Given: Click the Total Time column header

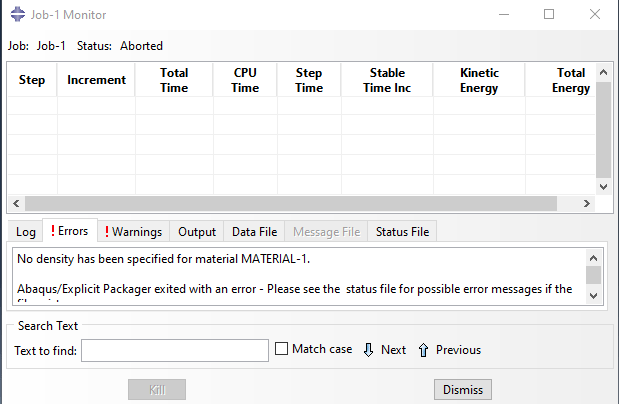Looking at the screenshot, I should pyautogui.click(x=174, y=80).
